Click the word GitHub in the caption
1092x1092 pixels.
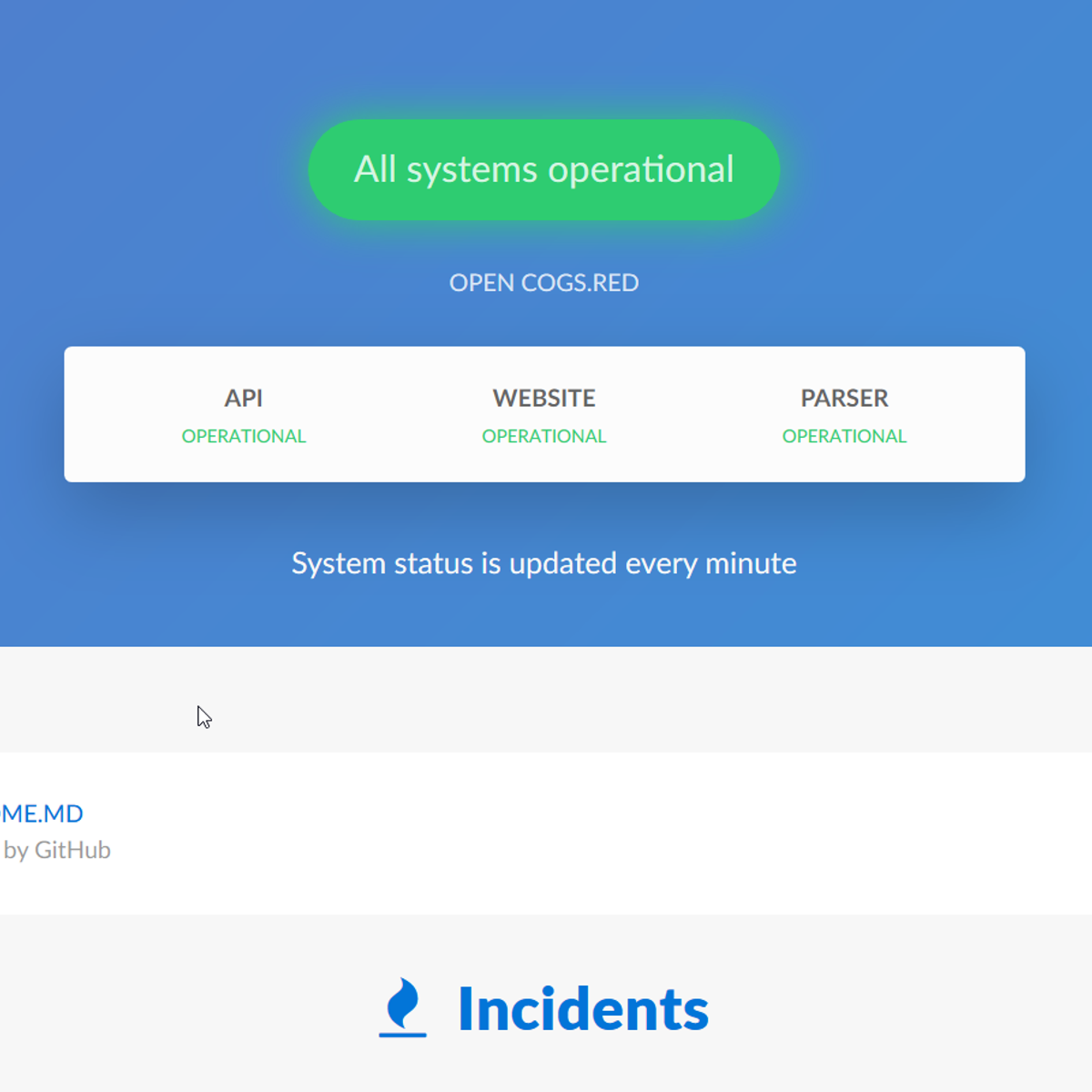(x=72, y=850)
